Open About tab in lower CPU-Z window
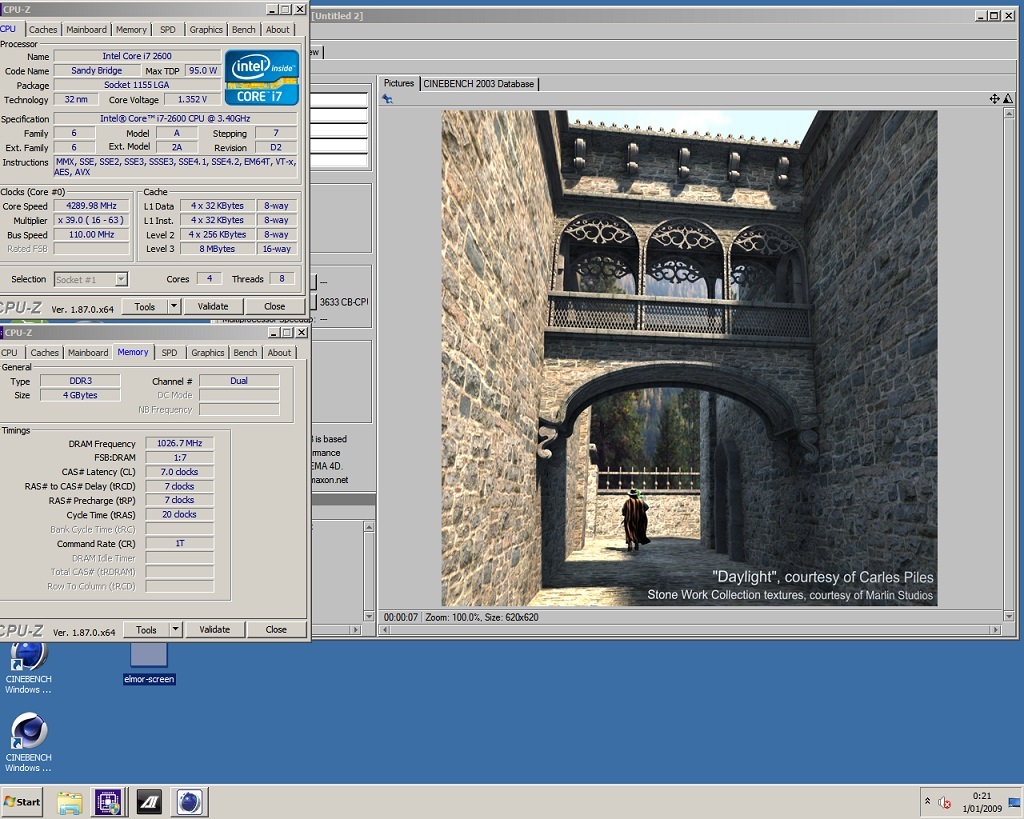Image resolution: width=1024 pixels, height=819 pixels. [x=280, y=352]
